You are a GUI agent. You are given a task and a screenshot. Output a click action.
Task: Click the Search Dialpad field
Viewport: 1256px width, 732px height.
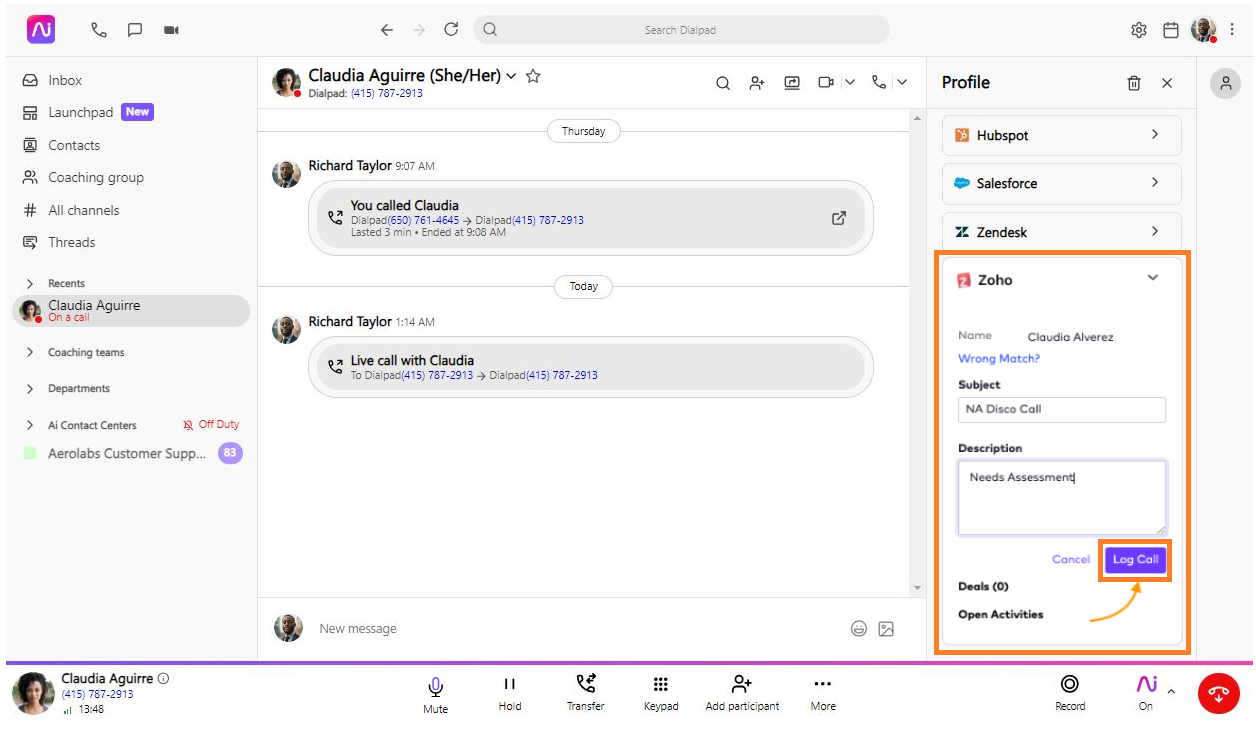(681, 30)
